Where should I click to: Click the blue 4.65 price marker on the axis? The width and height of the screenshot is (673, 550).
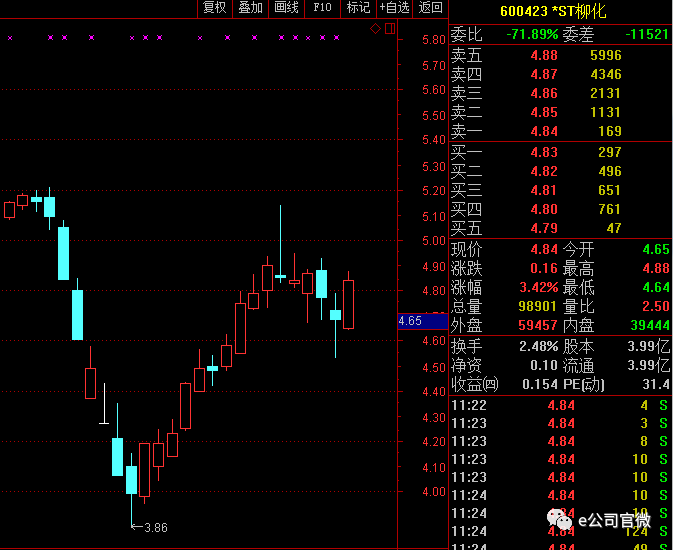(410, 321)
